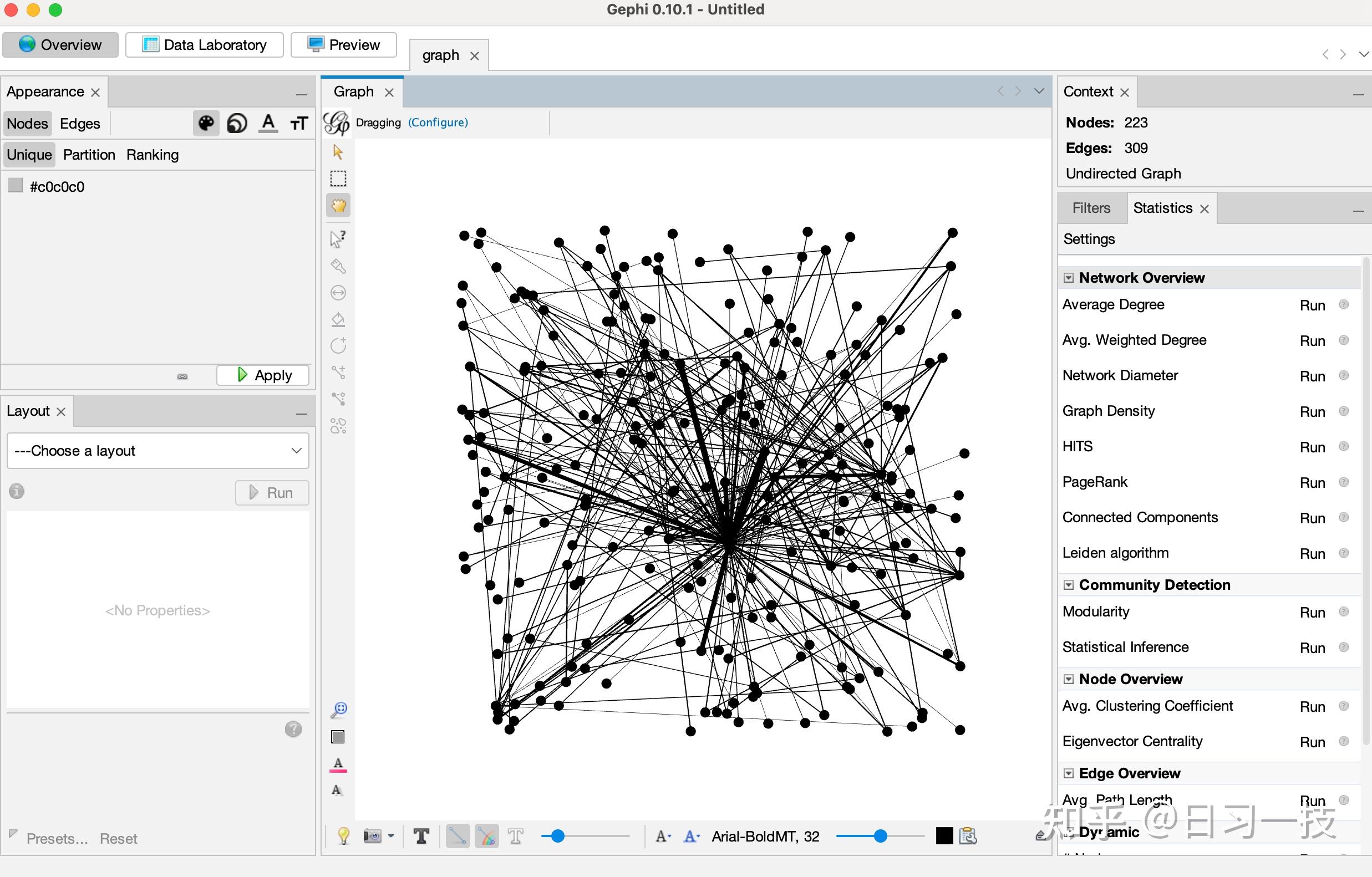Select the rectangle selection tool
This screenshot has height=877, width=1372.
tap(338, 179)
